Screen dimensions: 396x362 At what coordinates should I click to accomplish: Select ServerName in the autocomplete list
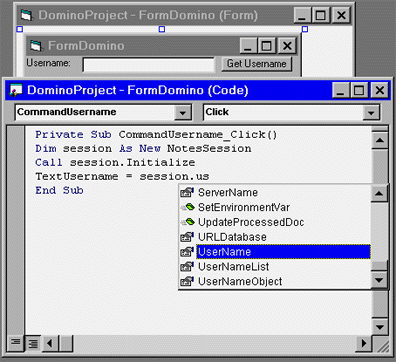pyautogui.click(x=228, y=193)
